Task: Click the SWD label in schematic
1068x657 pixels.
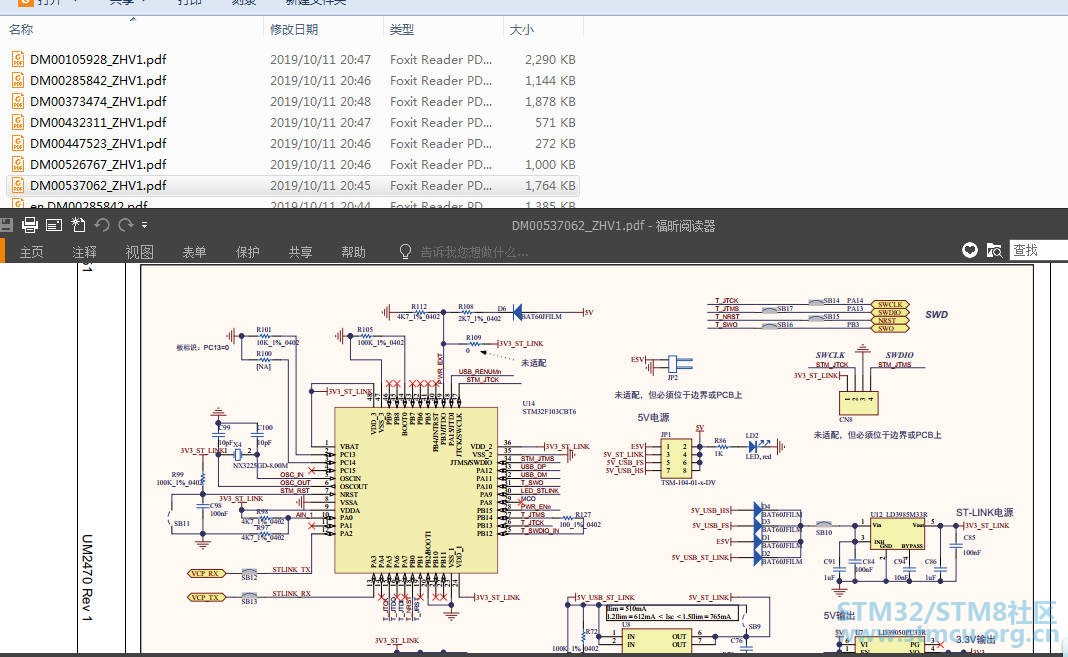Action: tap(937, 315)
